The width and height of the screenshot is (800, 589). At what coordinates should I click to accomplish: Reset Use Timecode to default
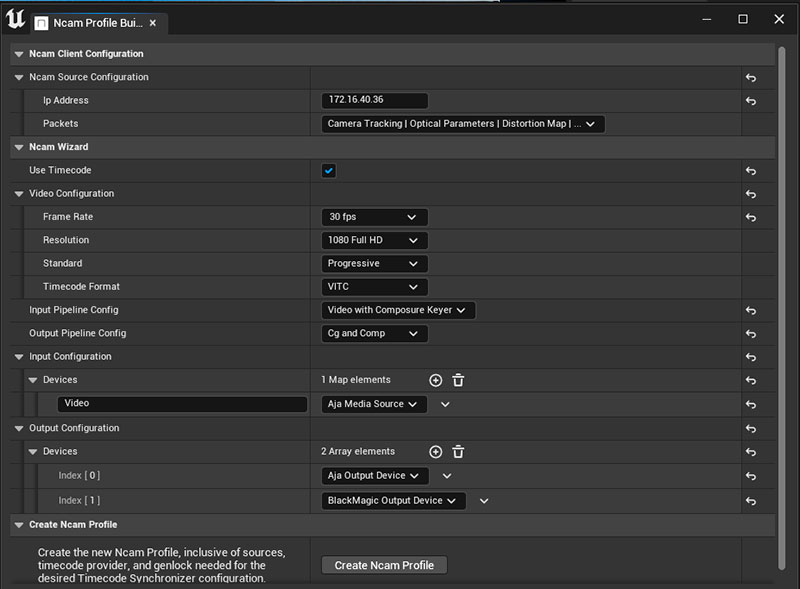click(x=751, y=170)
